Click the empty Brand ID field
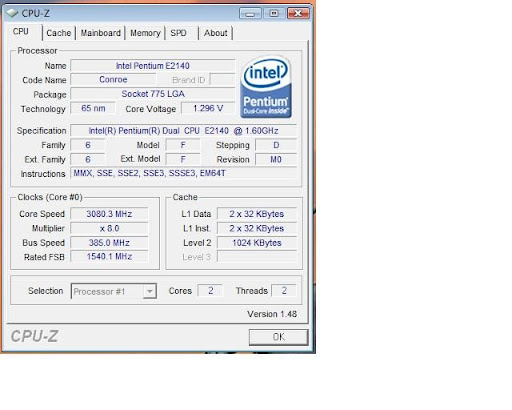This screenshot has width=512, height=410. [223, 80]
